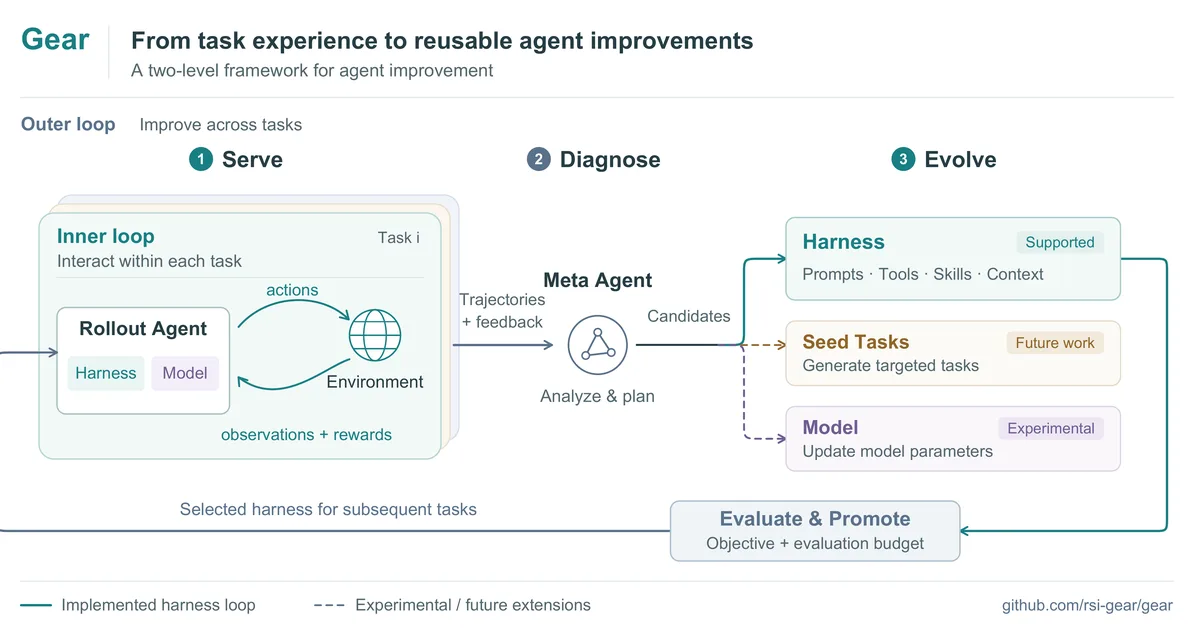Click the Gear logo title

pyautogui.click(x=55, y=40)
